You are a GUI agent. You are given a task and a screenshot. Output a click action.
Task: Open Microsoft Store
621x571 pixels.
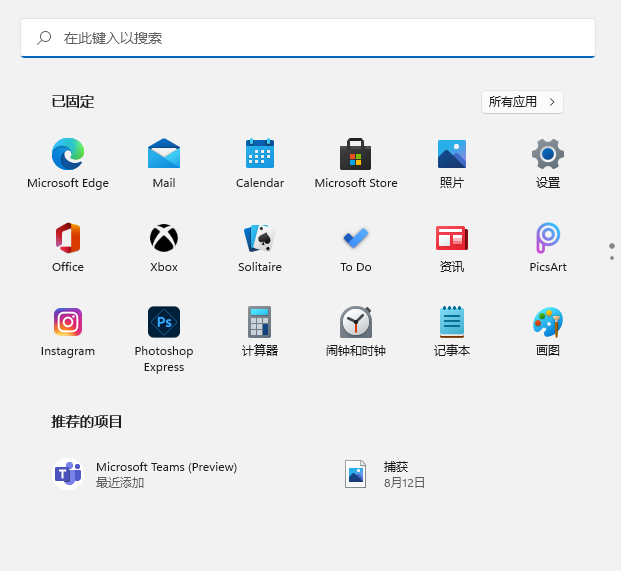point(356,154)
